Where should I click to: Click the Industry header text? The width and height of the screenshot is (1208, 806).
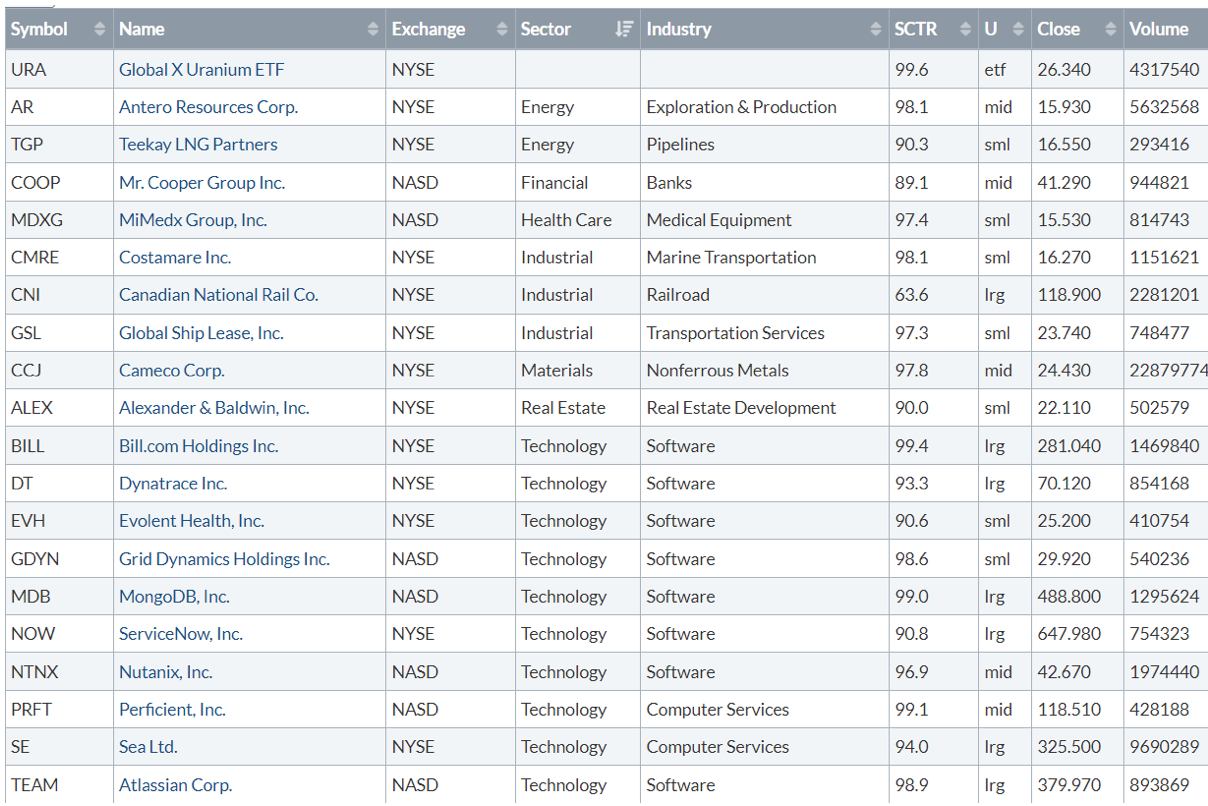click(x=679, y=30)
